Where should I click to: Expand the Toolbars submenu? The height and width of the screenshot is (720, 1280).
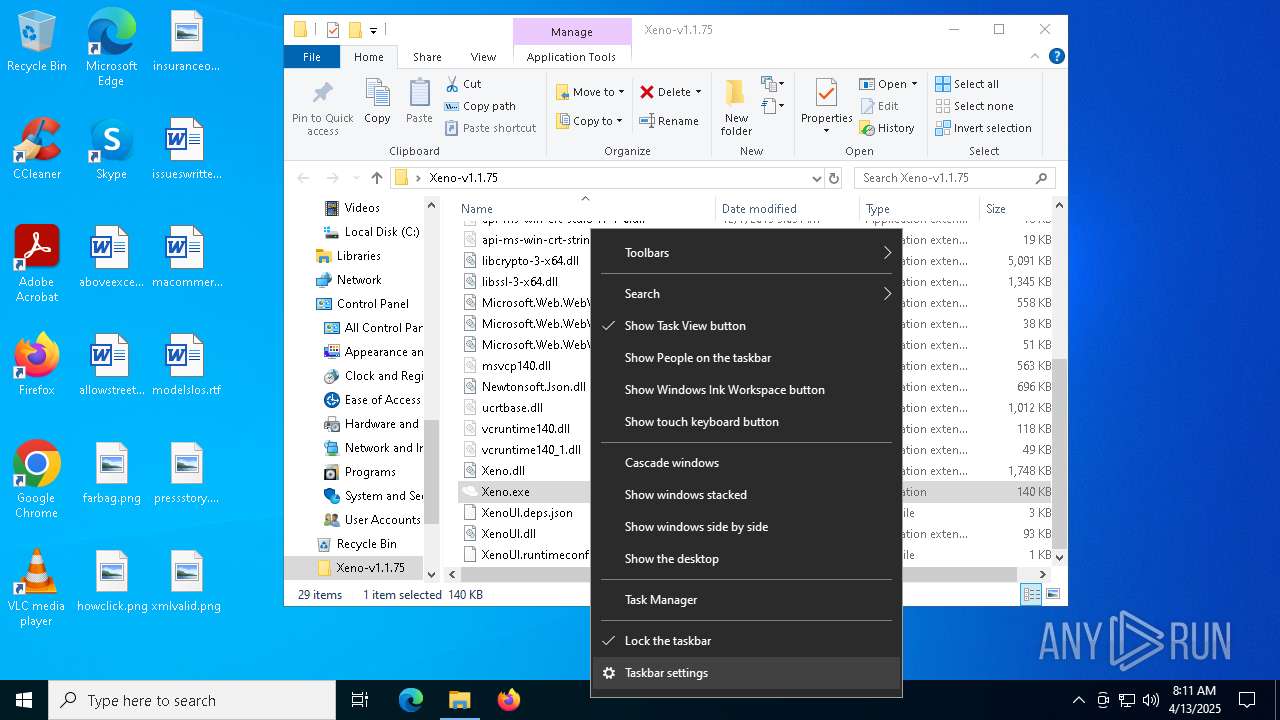tap(746, 253)
